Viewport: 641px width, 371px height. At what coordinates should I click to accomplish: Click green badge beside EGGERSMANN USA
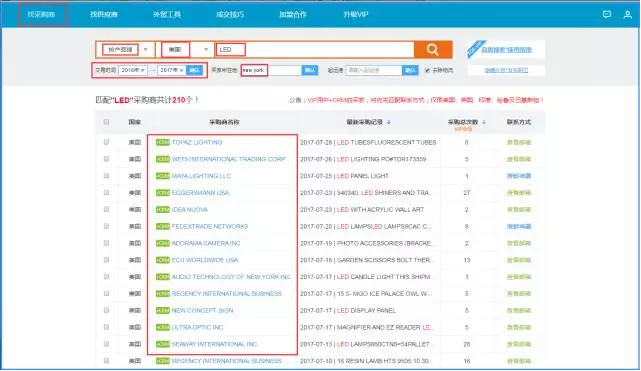point(163,192)
